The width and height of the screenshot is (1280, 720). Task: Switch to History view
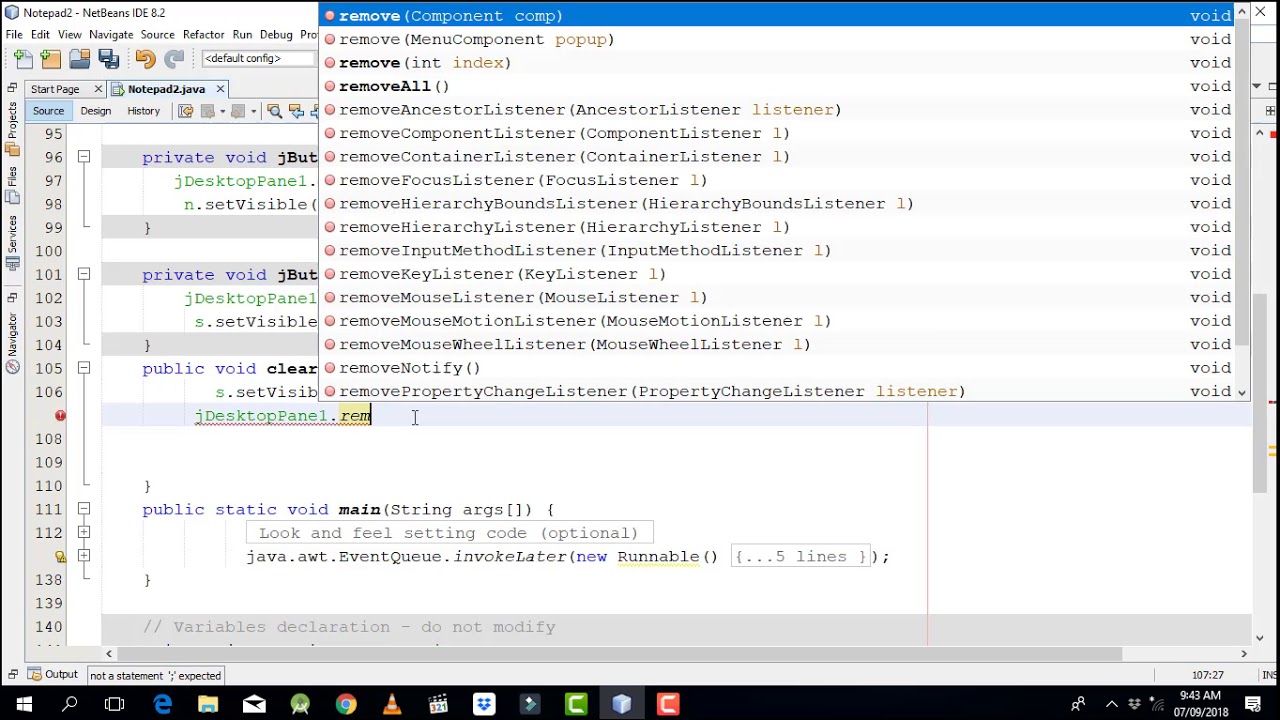click(143, 111)
